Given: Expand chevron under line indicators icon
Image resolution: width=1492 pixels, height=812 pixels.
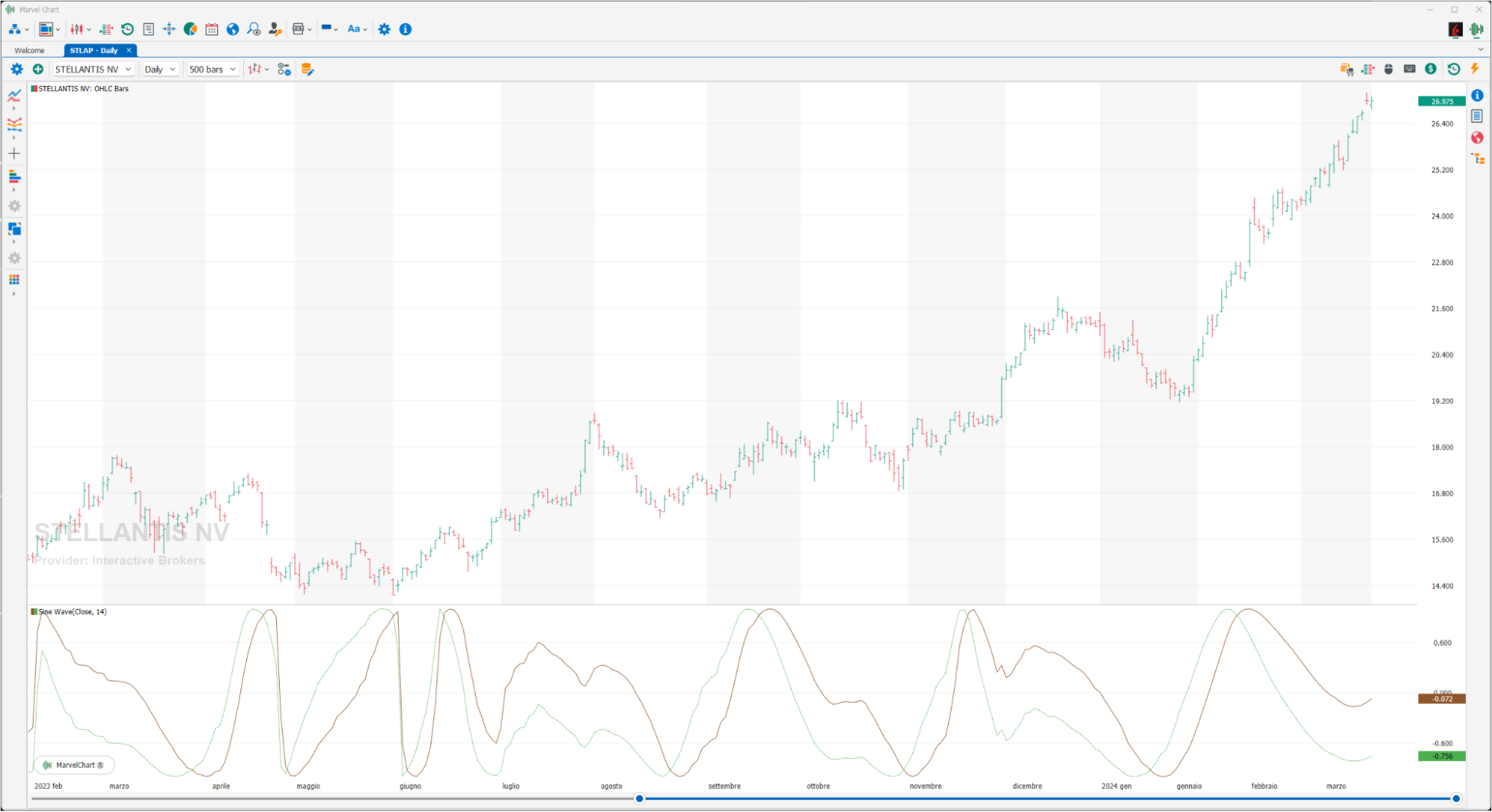Looking at the screenshot, I should [13, 109].
